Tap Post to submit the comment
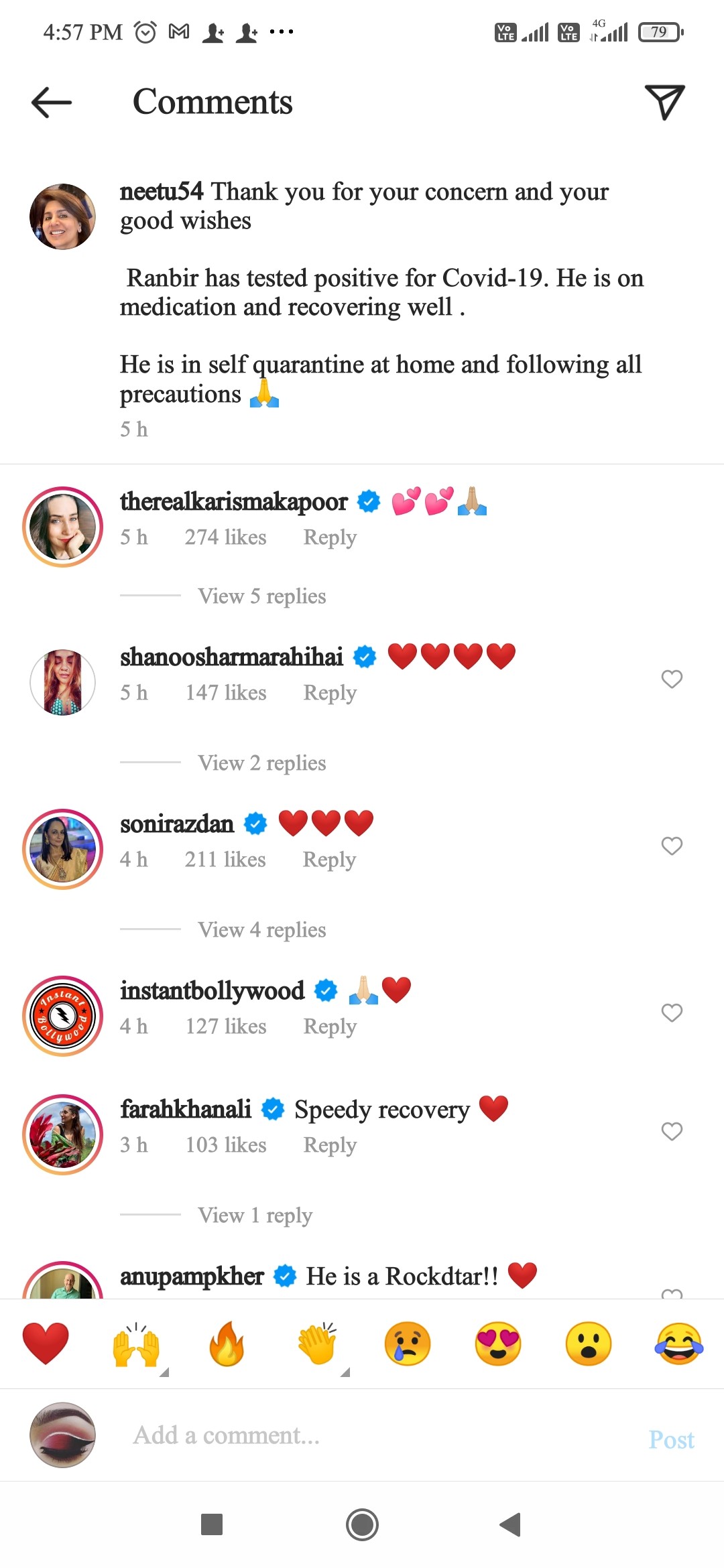Viewport: 724px width, 1568px height. [672, 1439]
